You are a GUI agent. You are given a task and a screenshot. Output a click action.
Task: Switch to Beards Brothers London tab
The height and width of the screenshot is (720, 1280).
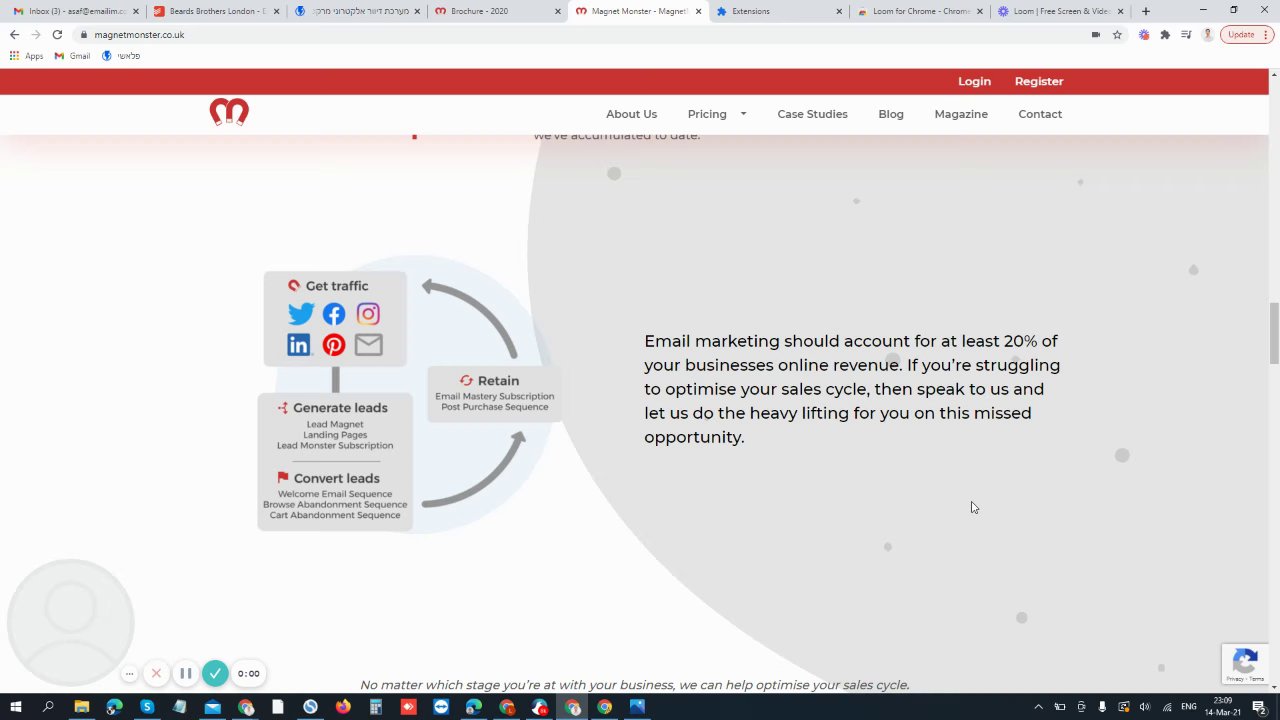217,11
